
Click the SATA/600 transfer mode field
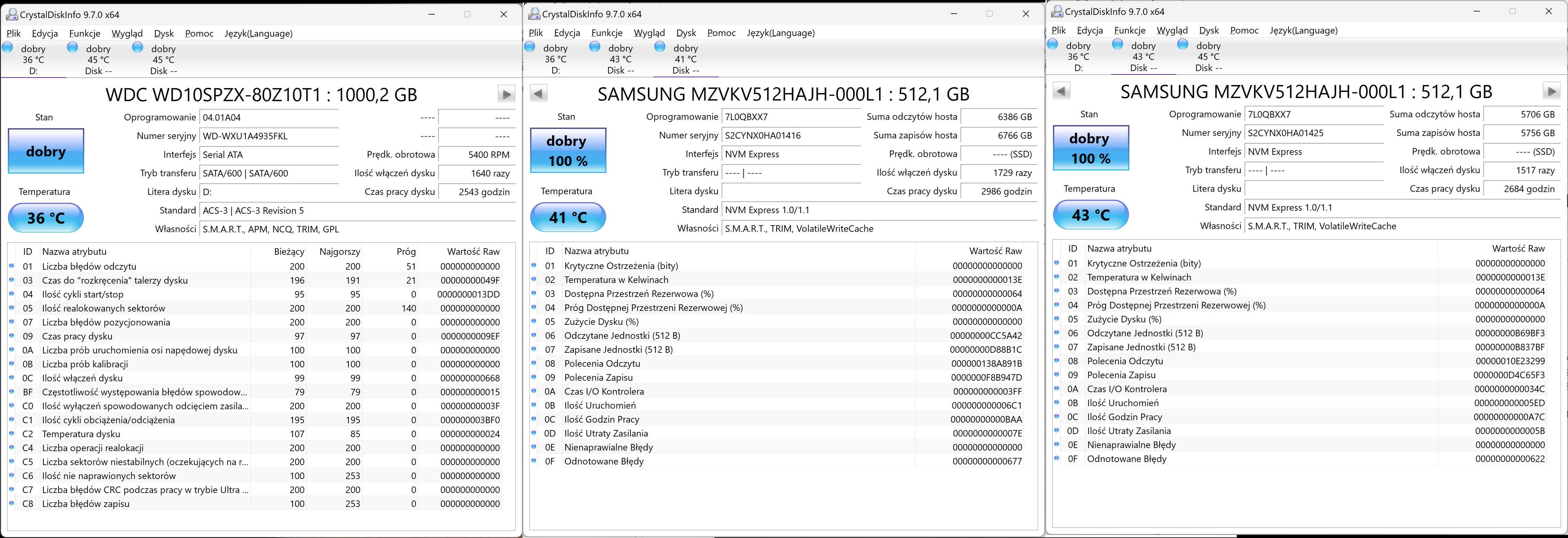(x=269, y=174)
